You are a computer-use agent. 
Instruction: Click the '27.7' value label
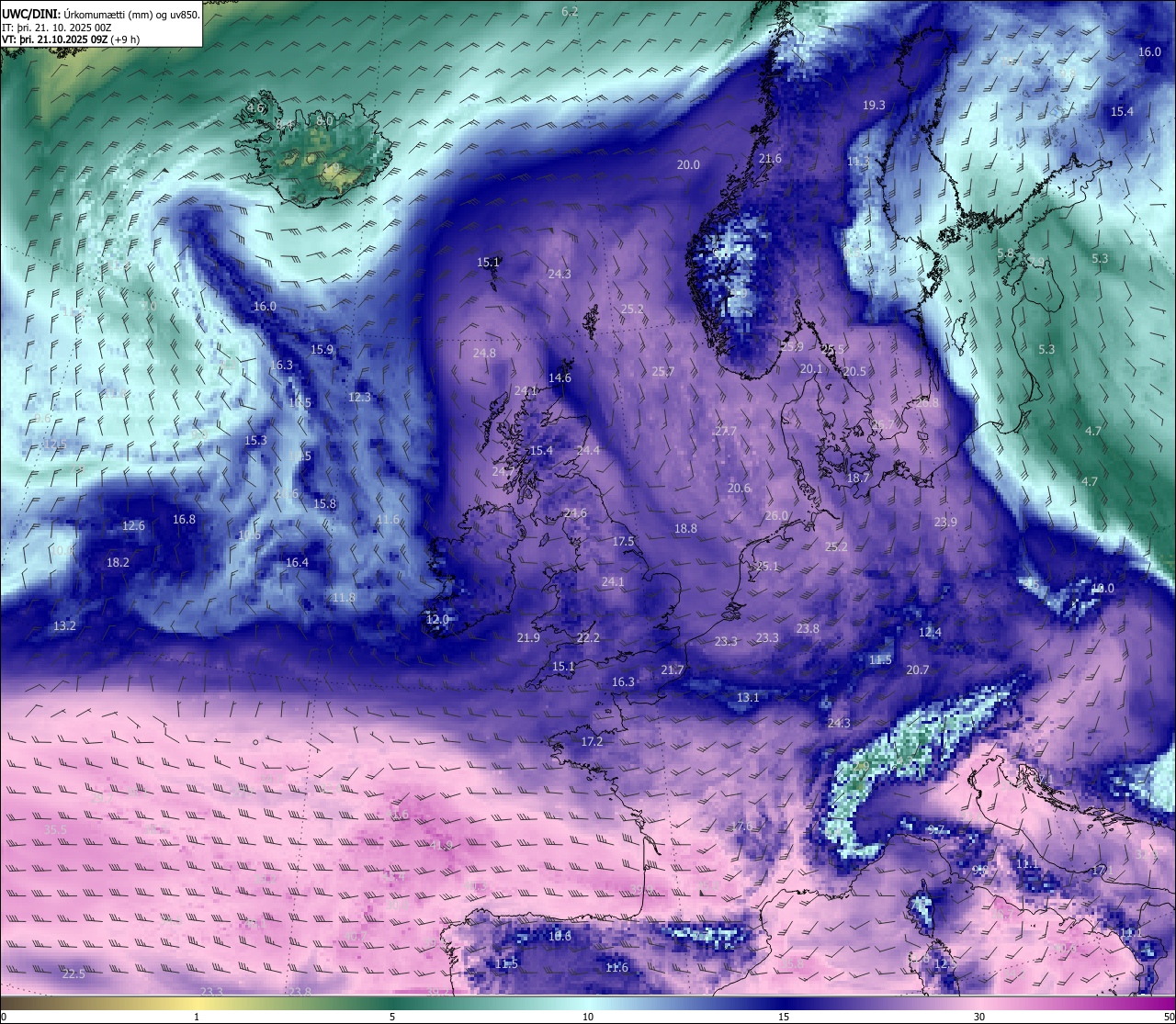click(726, 432)
